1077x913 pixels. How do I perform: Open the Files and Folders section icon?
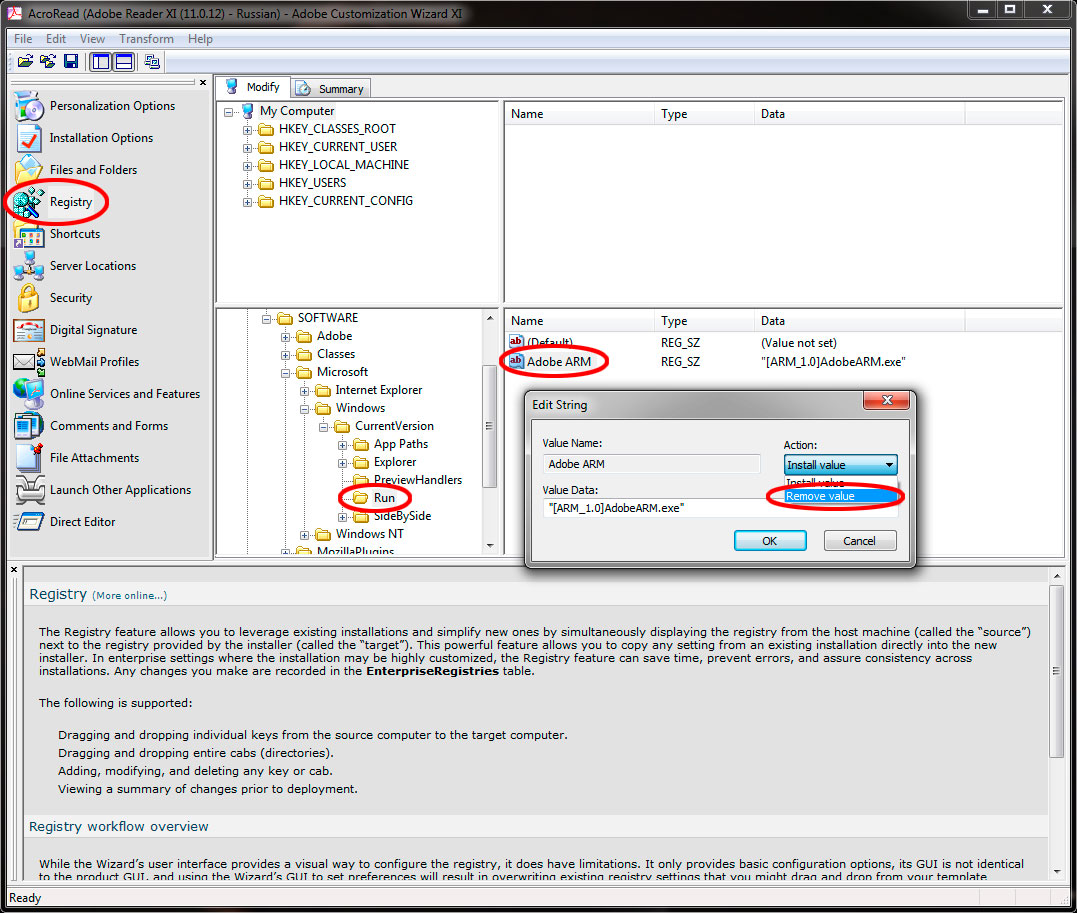pos(29,170)
